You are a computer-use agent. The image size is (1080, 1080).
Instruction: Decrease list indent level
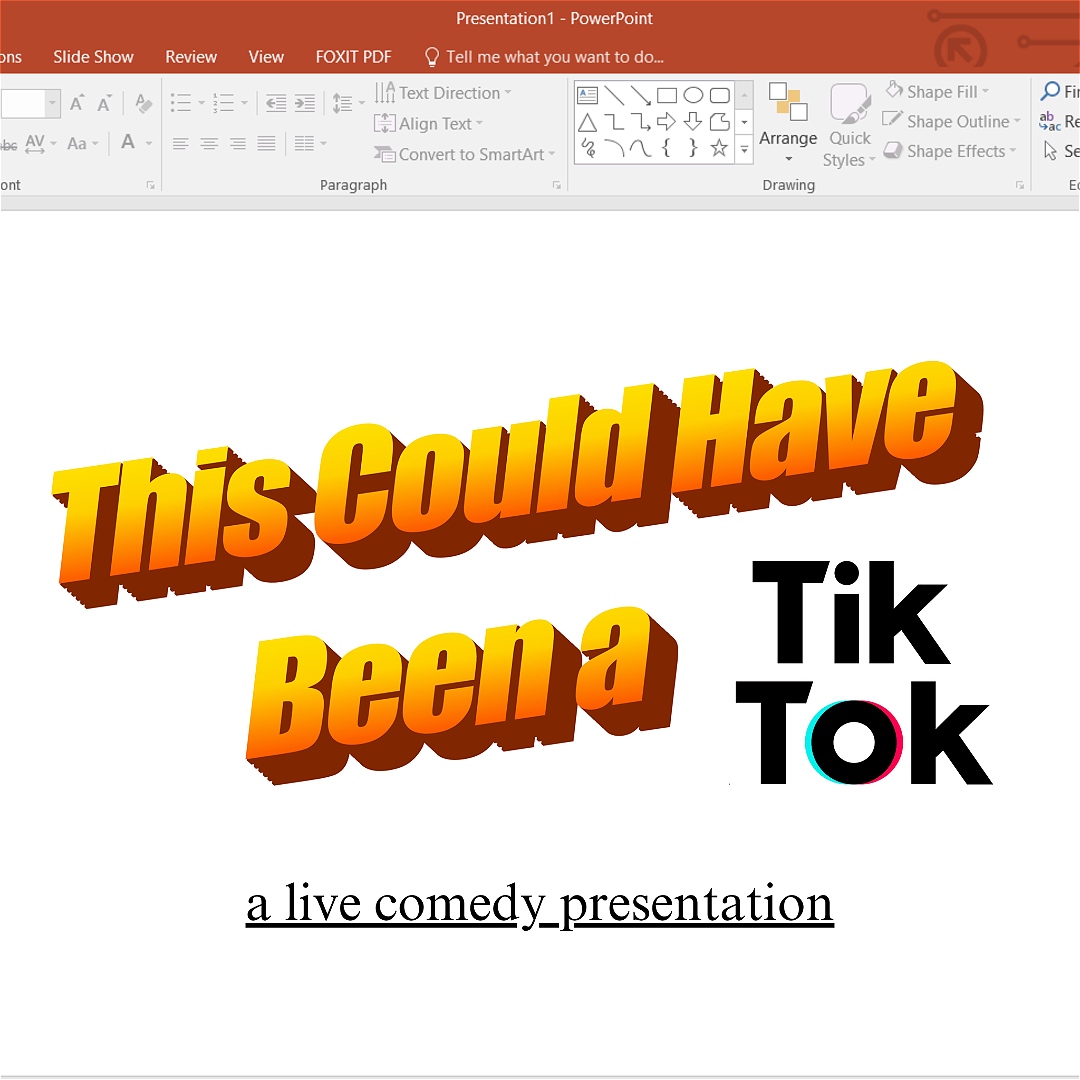click(276, 103)
